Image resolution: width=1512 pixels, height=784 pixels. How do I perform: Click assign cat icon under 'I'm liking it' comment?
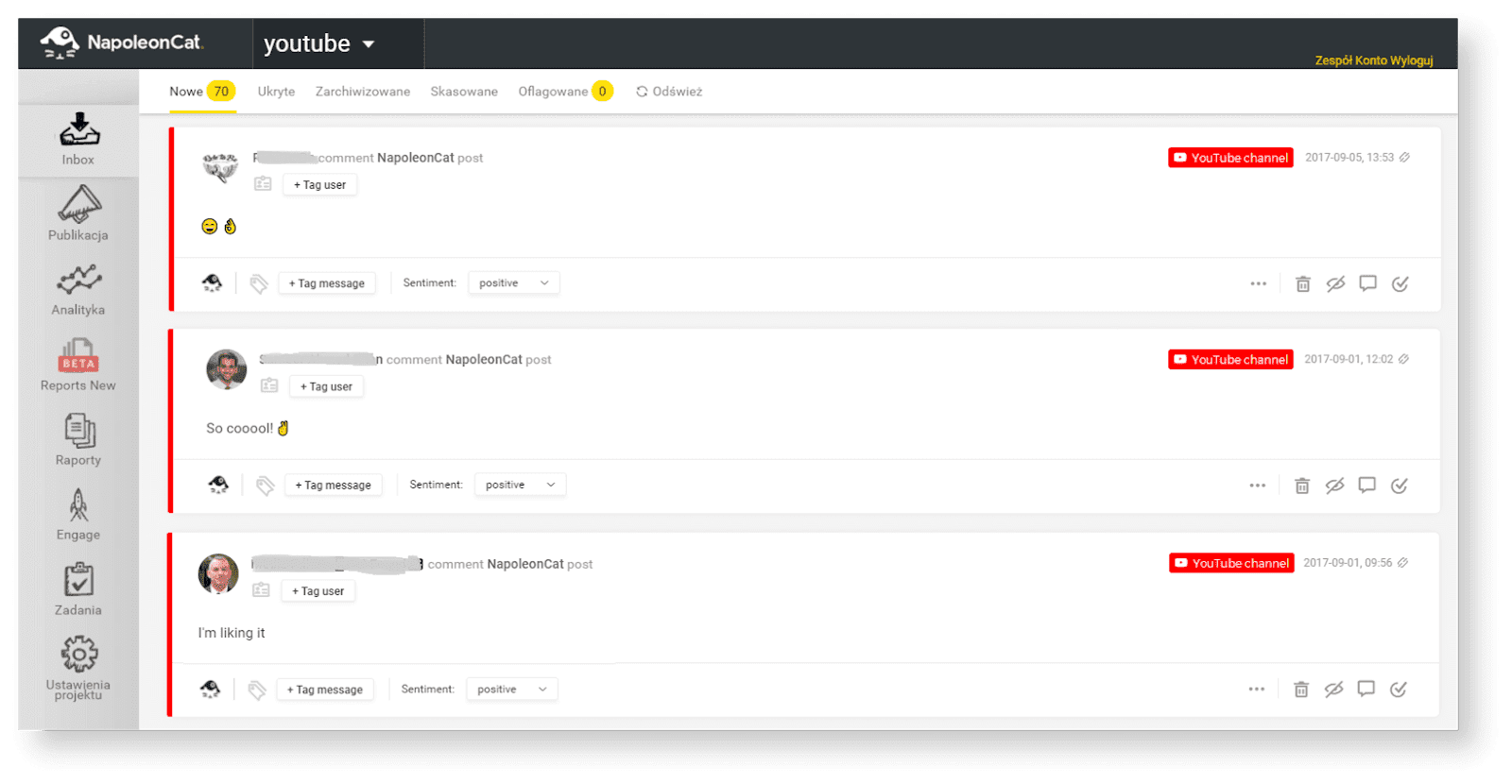coord(211,690)
